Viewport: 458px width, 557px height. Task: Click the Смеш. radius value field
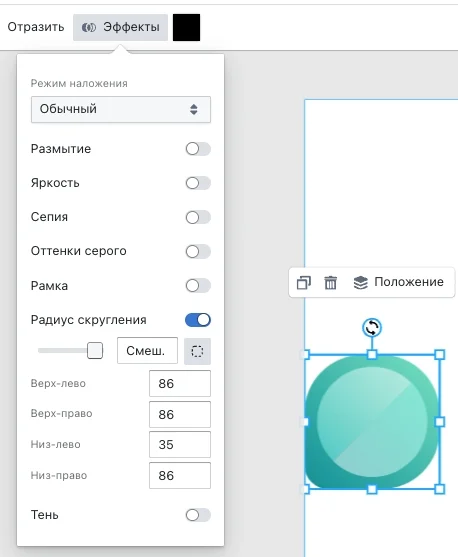(x=147, y=351)
